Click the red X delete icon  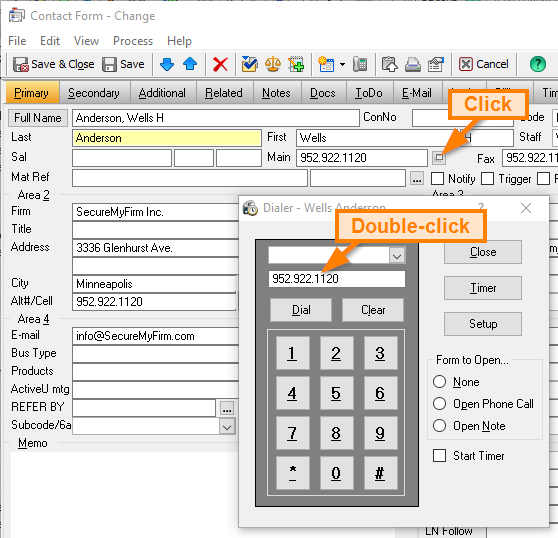pos(220,64)
